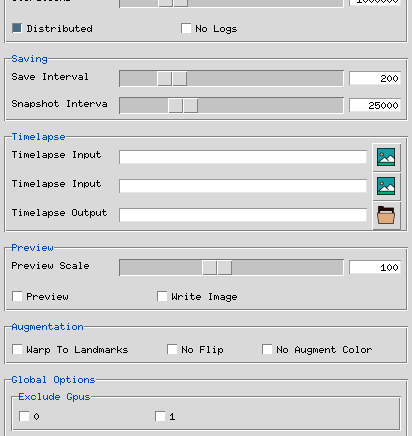Click the Timelapse Output label
The height and width of the screenshot is (436, 412).
point(59,213)
